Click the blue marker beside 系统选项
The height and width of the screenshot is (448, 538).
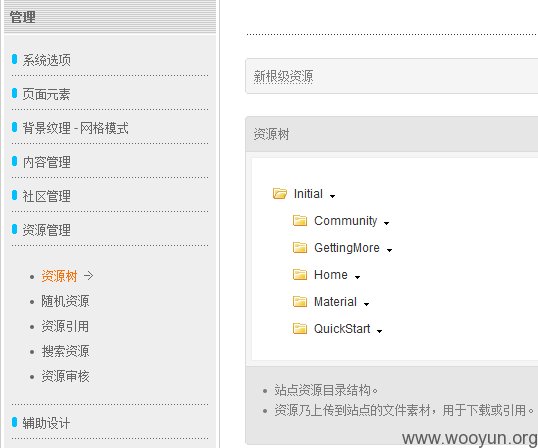pos(14,59)
